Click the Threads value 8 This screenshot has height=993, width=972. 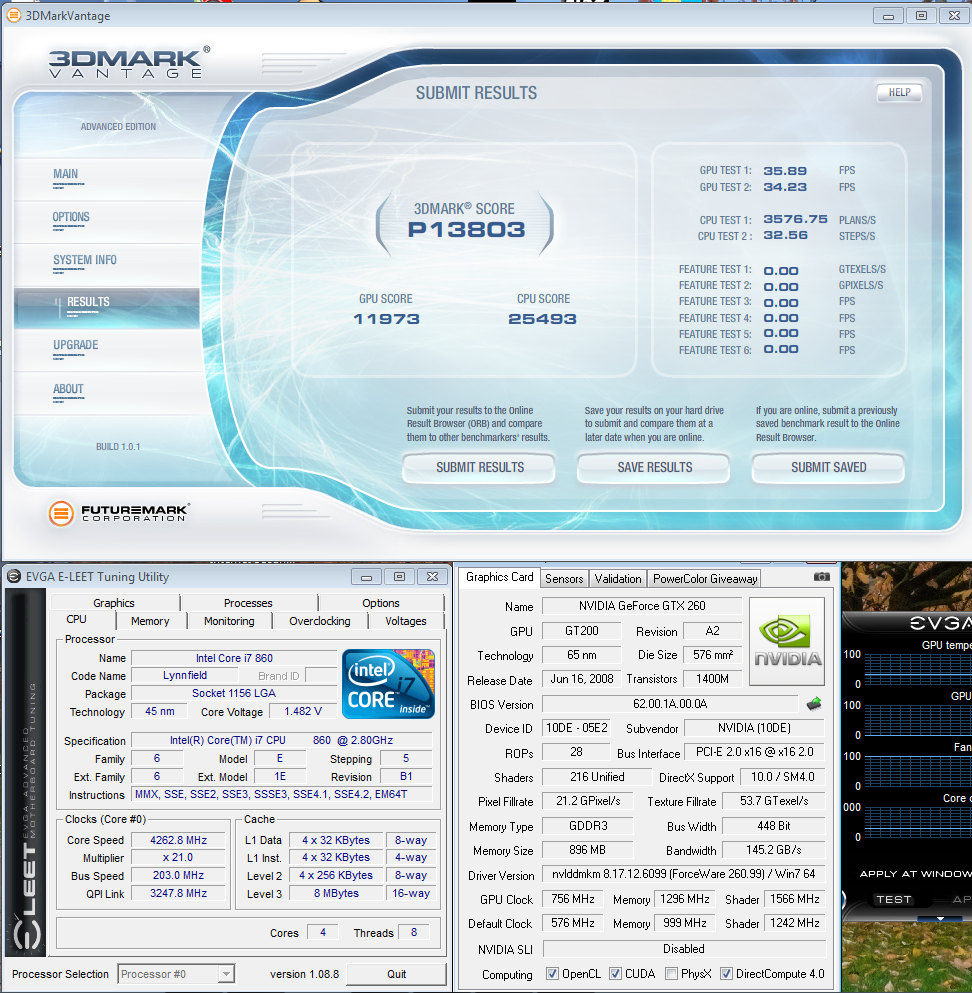point(414,932)
